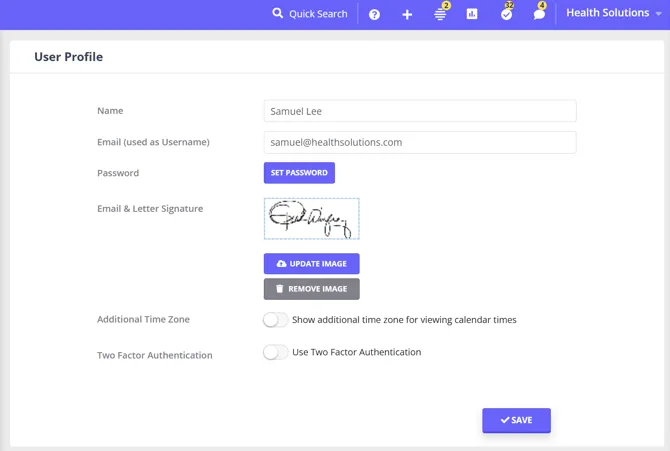The image size is (670, 451).
Task: Click the Set Password button
Action: (x=299, y=173)
